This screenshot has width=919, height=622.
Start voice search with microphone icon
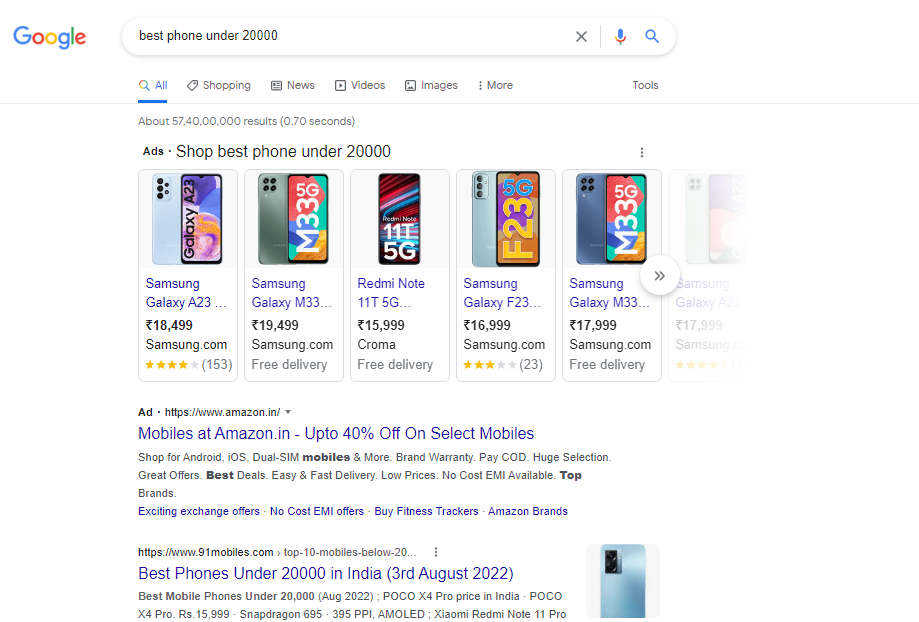[620, 36]
